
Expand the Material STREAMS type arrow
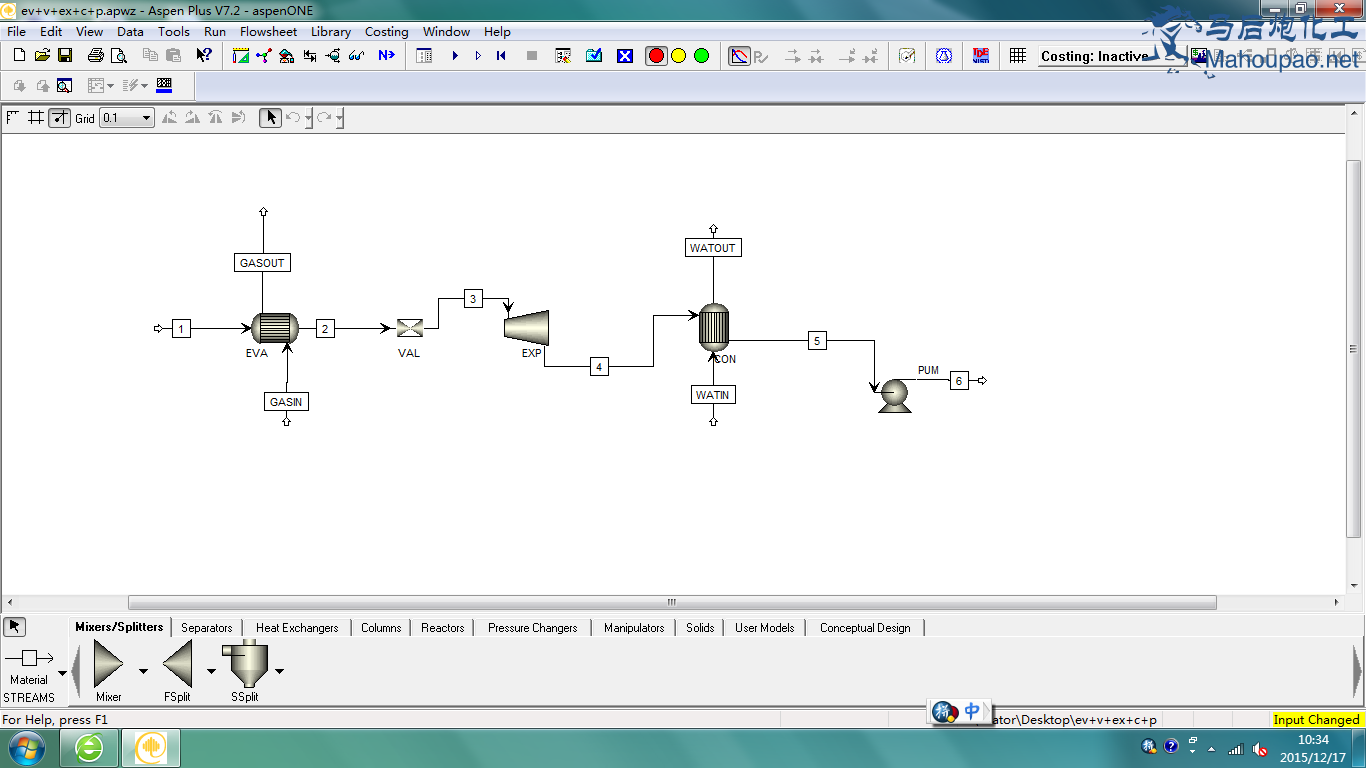point(62,673)
